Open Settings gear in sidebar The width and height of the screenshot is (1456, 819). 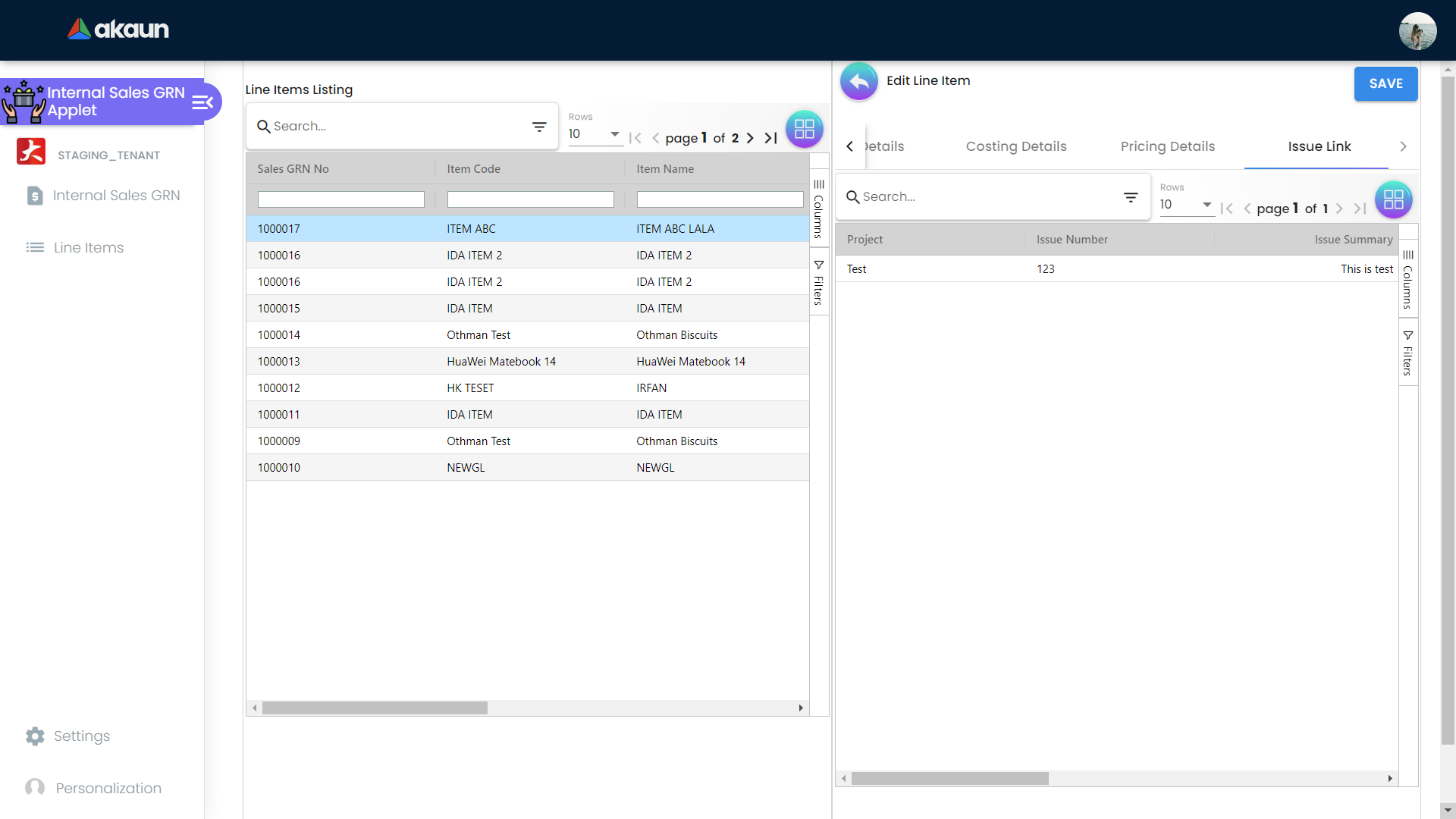35,736
